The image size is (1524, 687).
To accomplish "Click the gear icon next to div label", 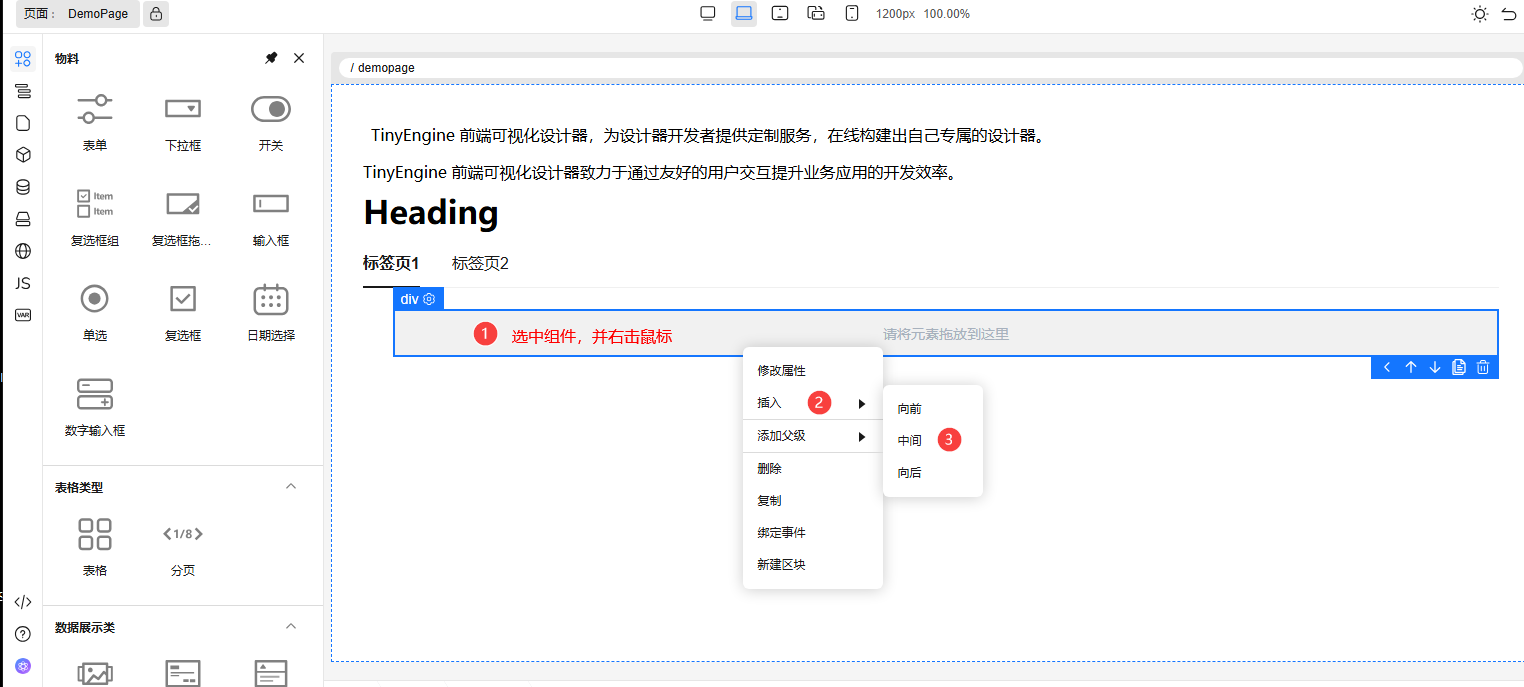I will coord(430,299).
